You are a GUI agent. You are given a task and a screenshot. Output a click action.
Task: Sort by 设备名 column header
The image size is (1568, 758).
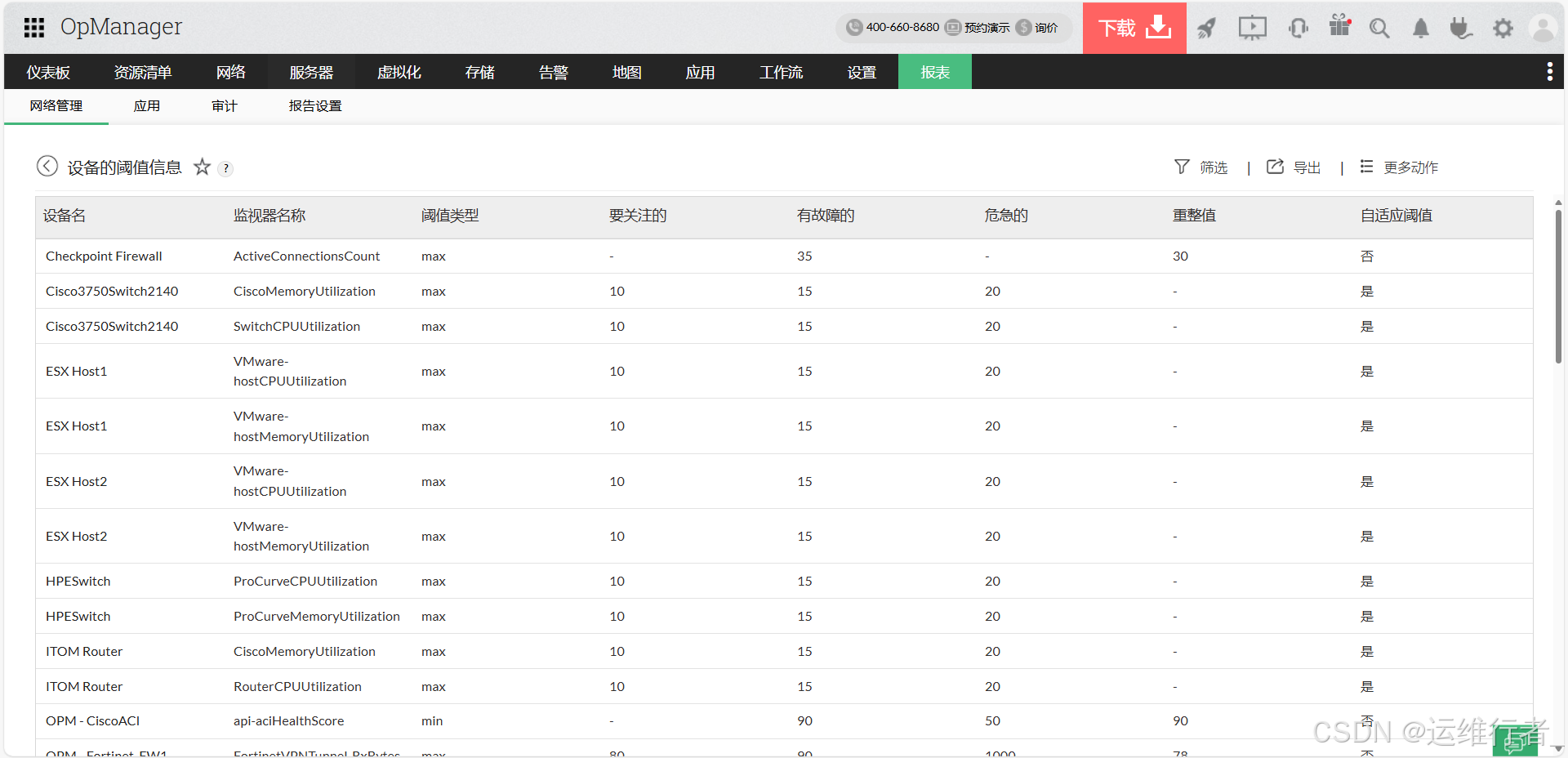pyautogui.click(x=65, y=216)
